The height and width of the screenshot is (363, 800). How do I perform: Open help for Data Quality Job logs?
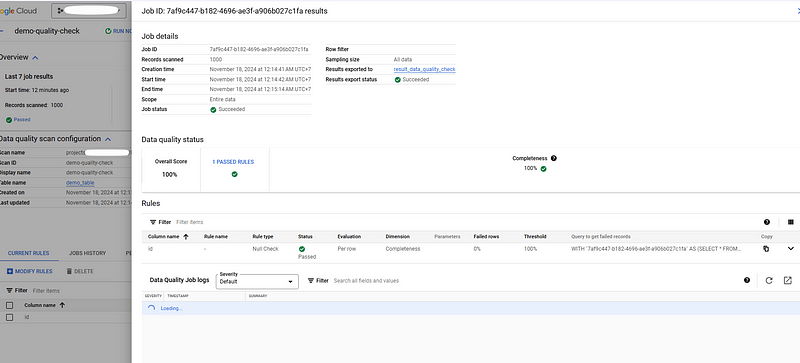747,280
